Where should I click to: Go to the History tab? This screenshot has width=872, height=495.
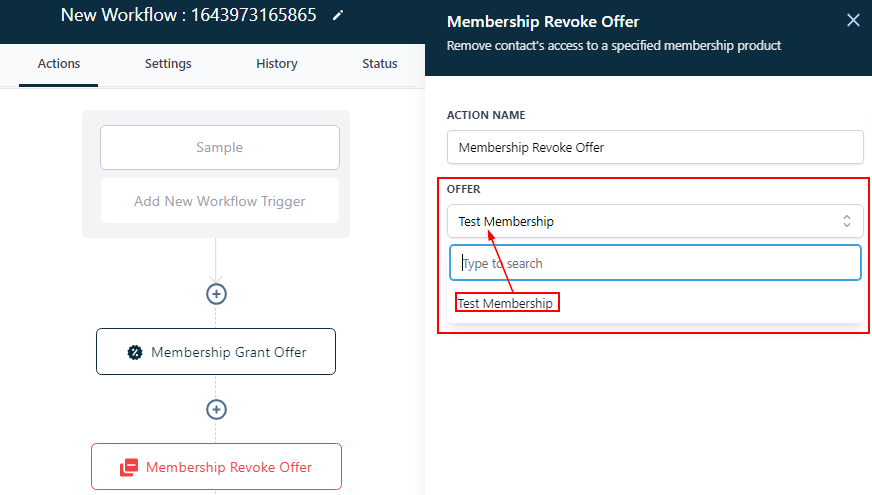[277, 64]
